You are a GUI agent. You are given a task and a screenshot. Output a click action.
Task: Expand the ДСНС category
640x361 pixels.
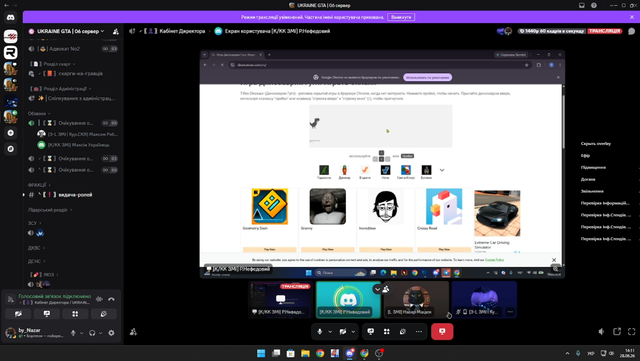(36, 261)
